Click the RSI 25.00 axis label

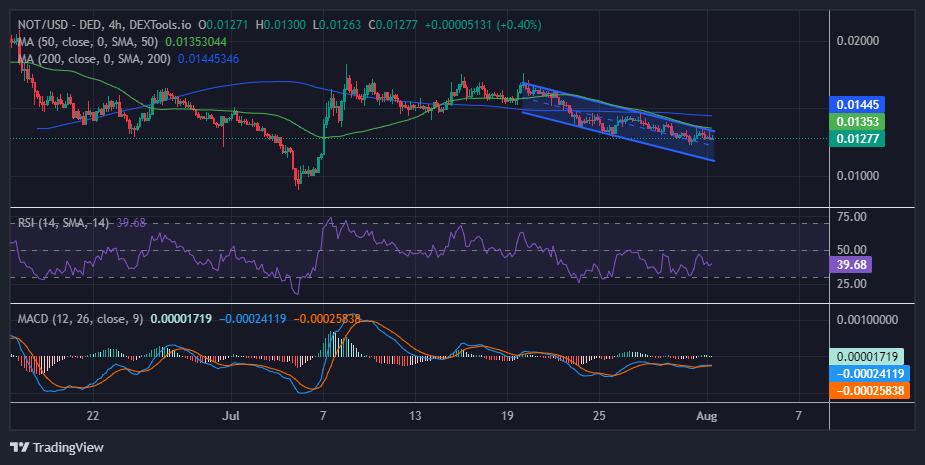tap(852, 284)
